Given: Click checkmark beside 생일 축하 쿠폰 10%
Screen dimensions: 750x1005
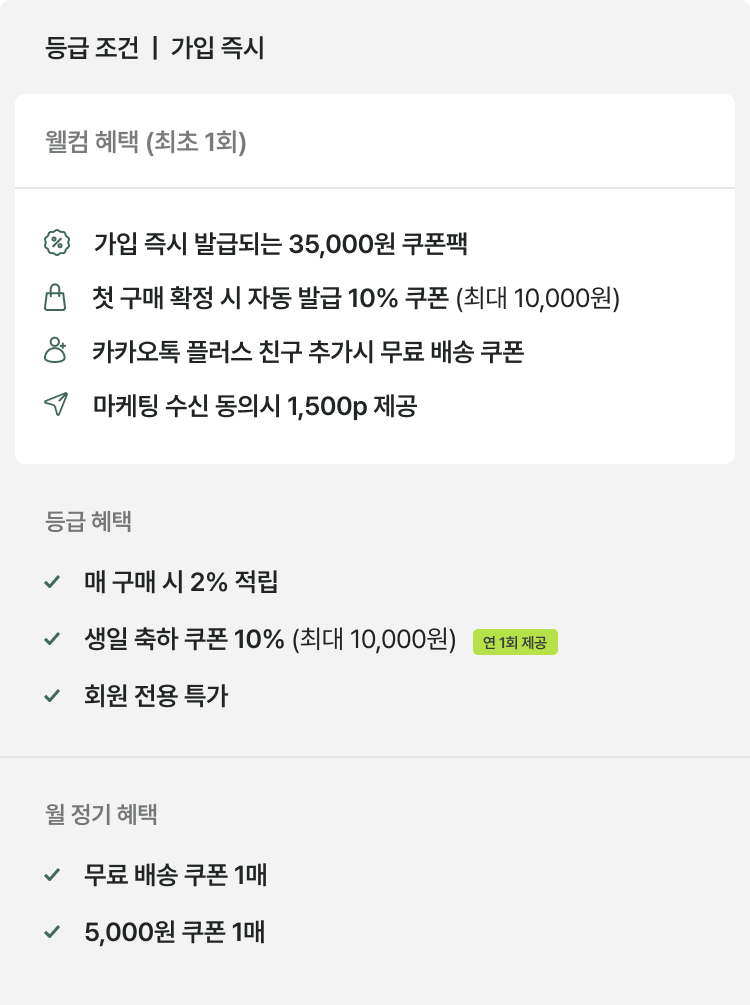Looking at the screenshot, I should 53,639.
